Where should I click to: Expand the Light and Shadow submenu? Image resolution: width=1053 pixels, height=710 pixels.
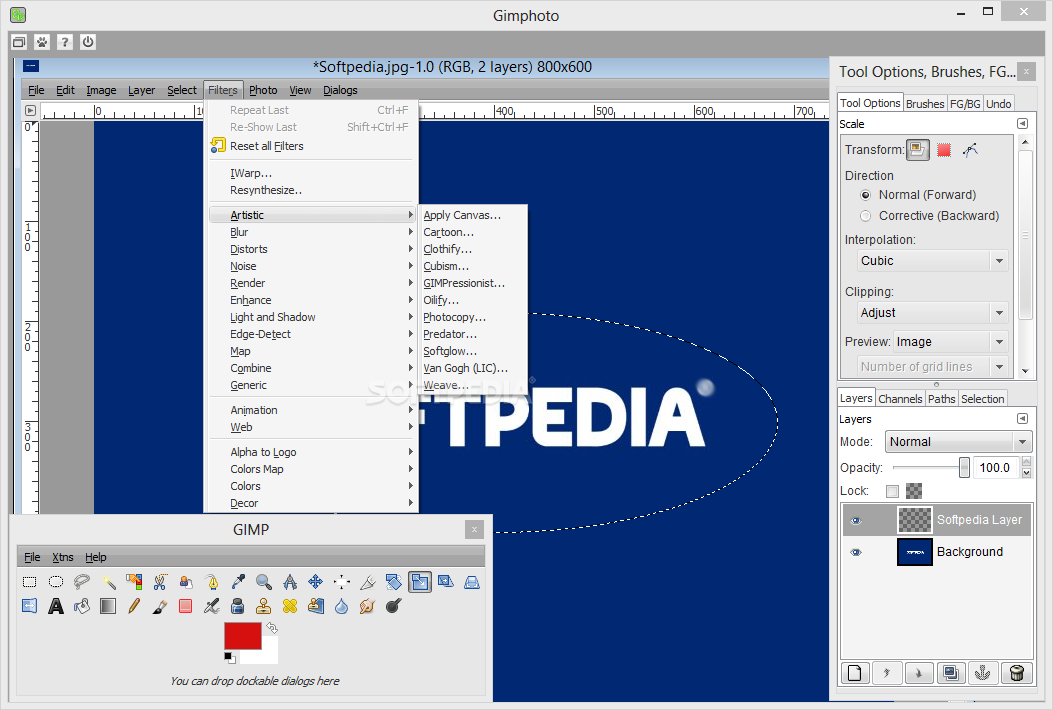[x=312, y=317]
